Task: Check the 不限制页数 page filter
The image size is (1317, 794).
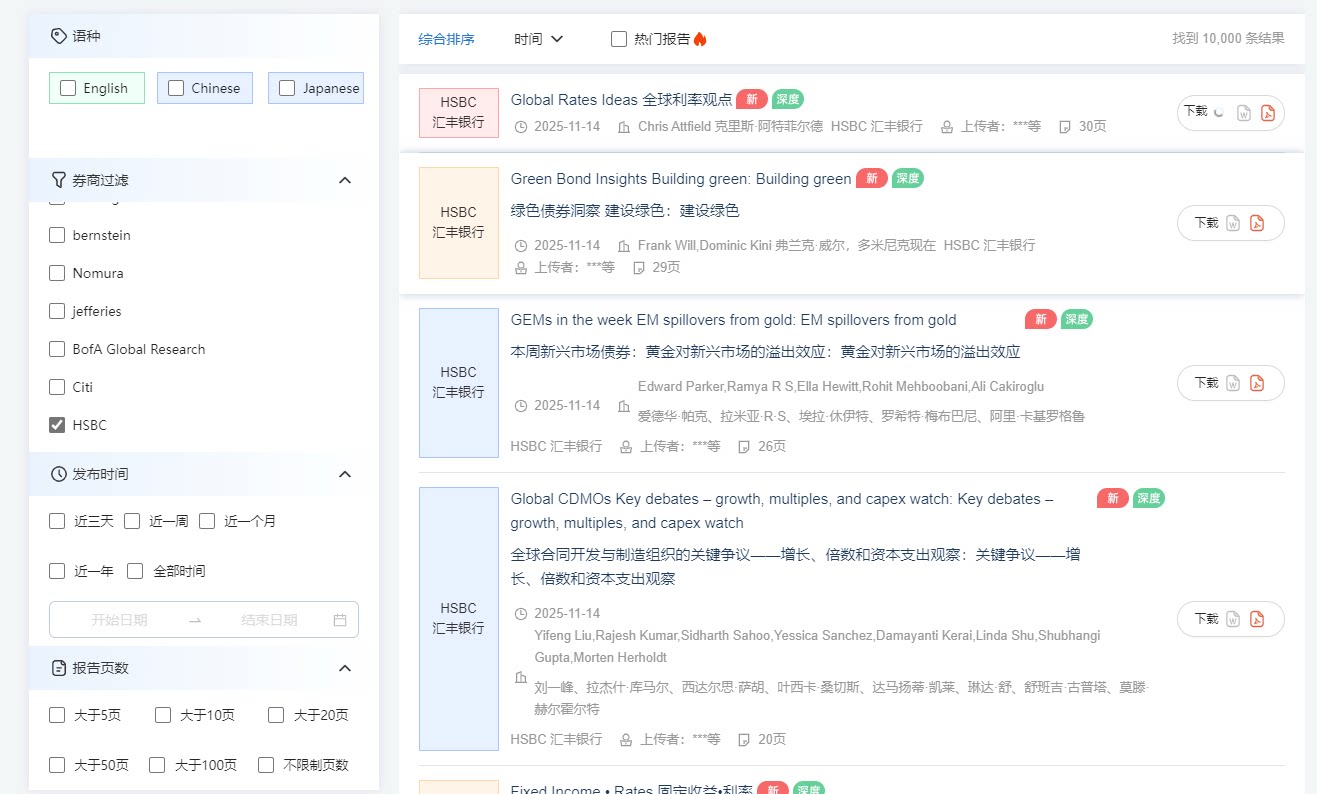Action: (266, 765)
